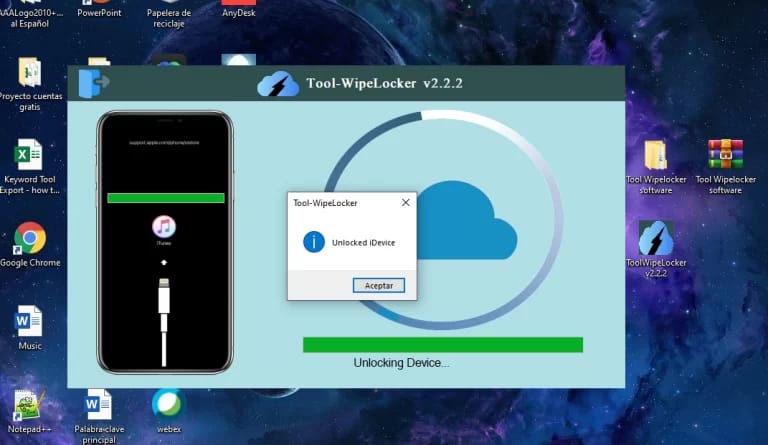Click the Unlocking Device status text
Viewport: 768px width, 445px height.
[401, 363]
